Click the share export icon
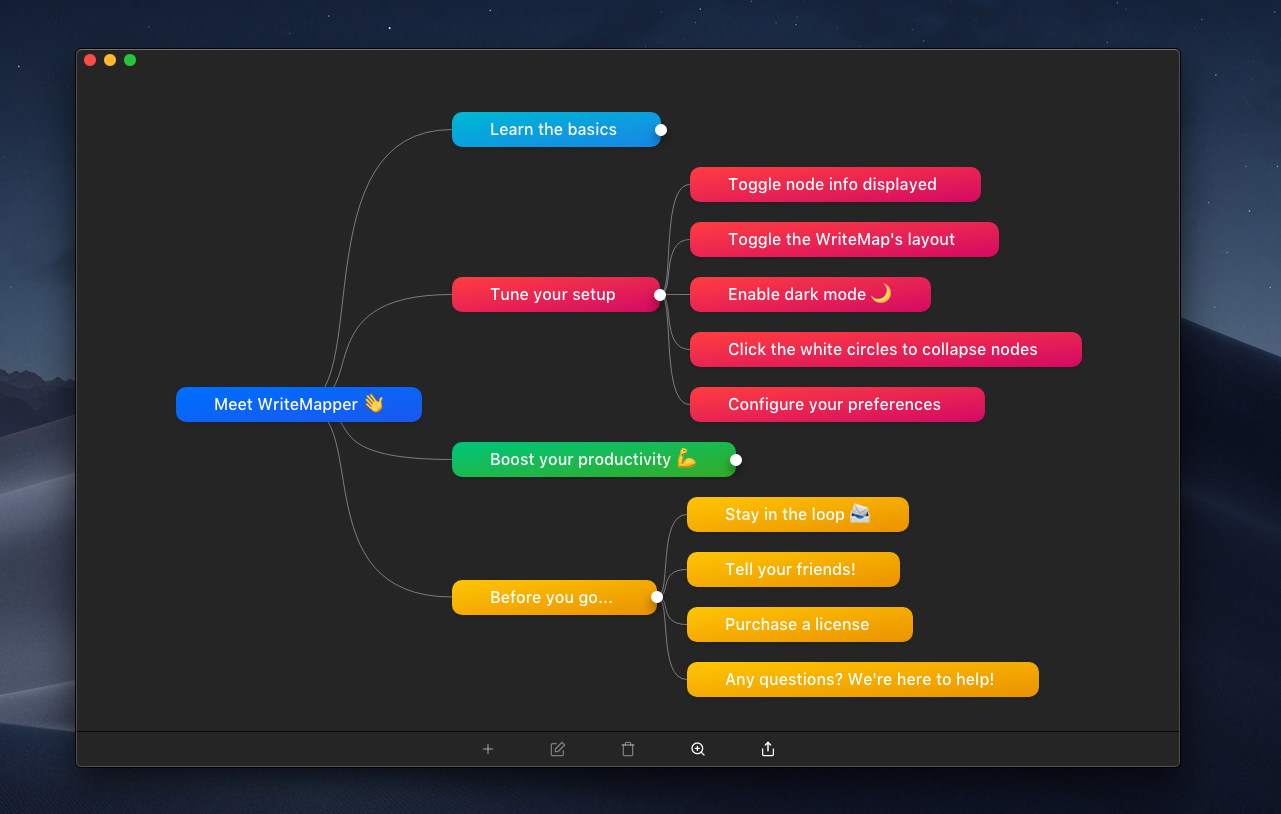The image size is (1281, 814). click(768, 749)
